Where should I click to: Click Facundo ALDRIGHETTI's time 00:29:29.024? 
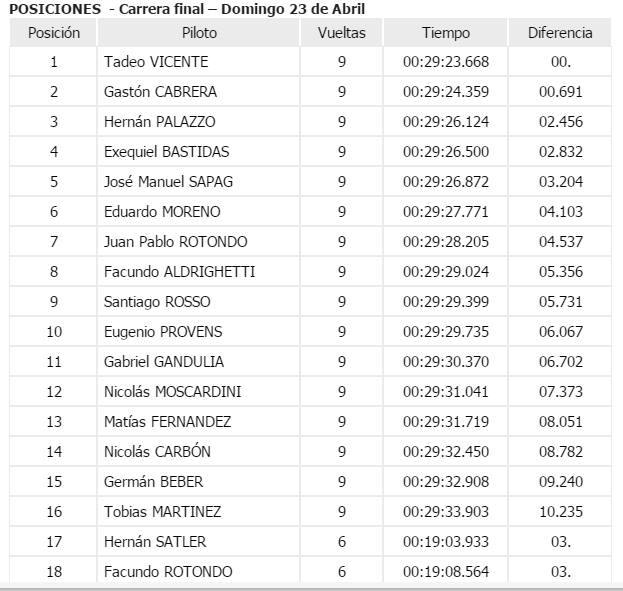coord(446,272)
